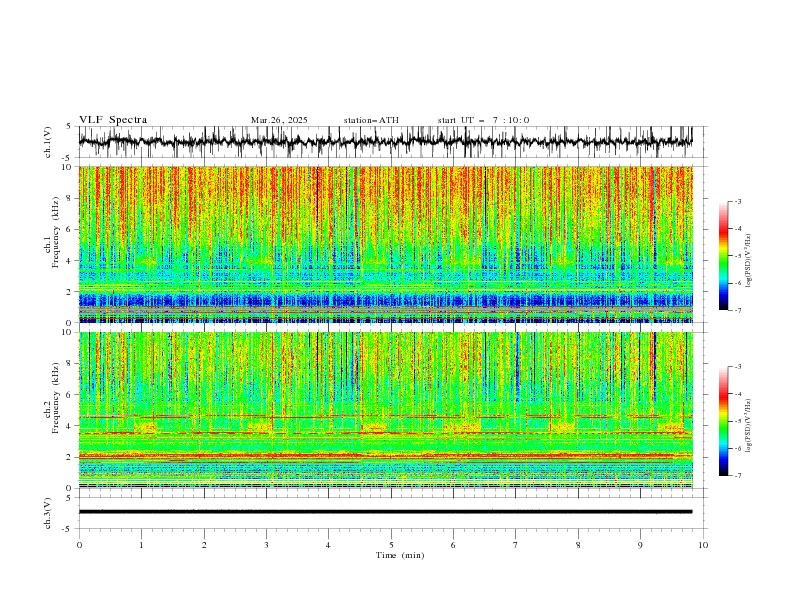Click time axis tick label '4'

point(328,545)
